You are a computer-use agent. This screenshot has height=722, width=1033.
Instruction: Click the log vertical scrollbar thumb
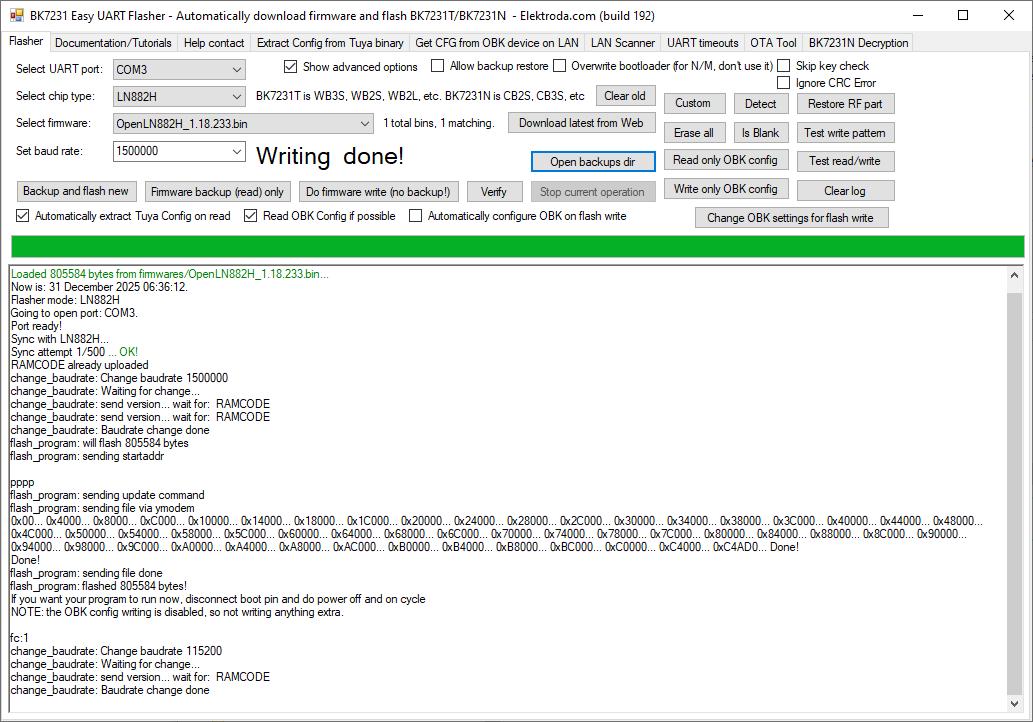point(1015,494)
